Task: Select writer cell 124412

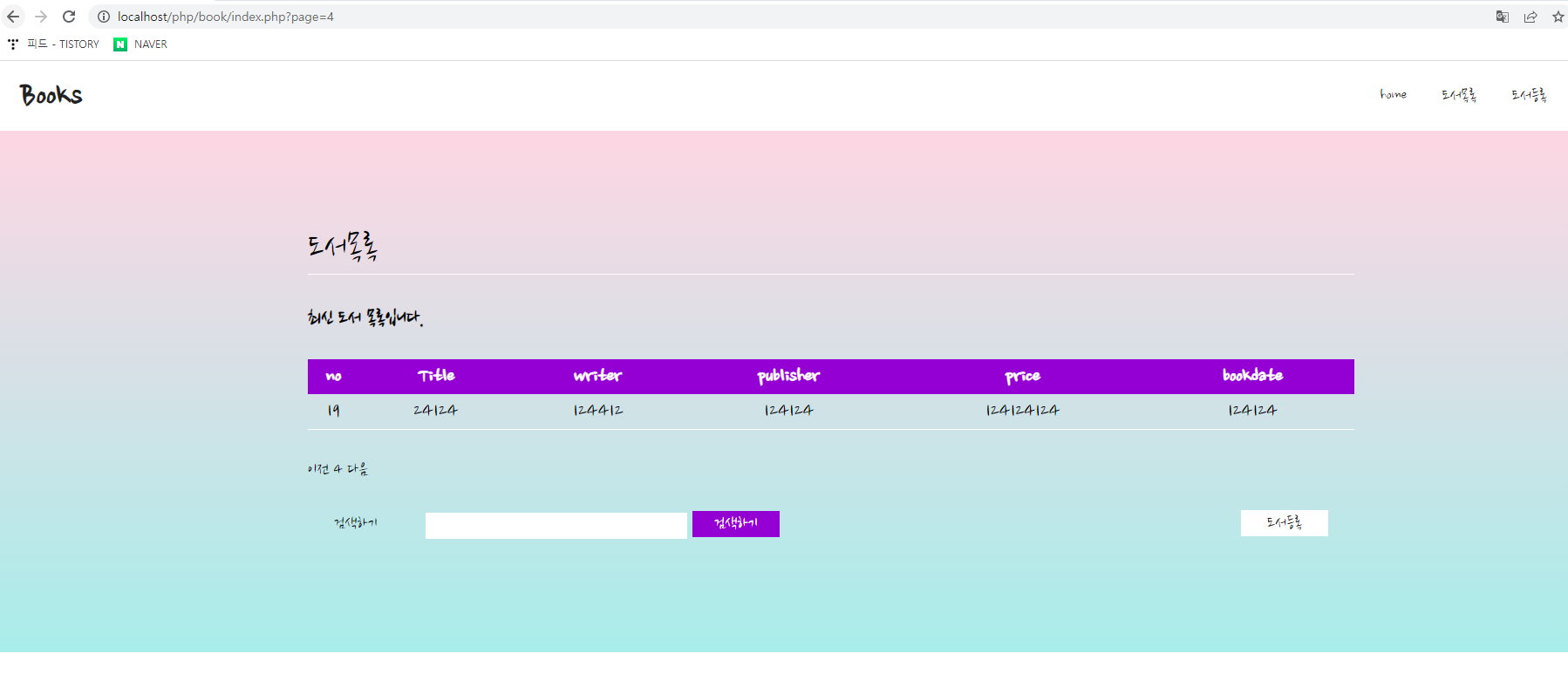Action: click(x=597, y=411)
